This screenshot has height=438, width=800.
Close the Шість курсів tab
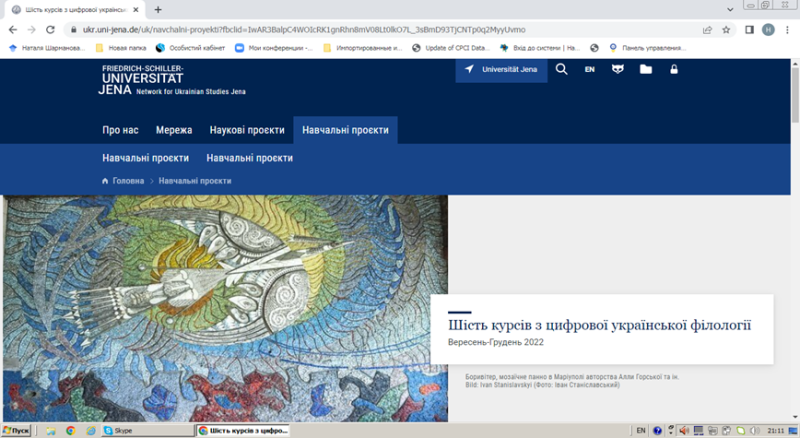(136, 10)
